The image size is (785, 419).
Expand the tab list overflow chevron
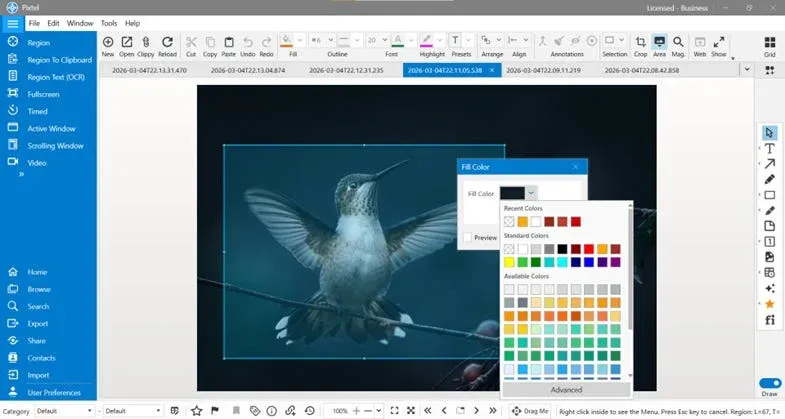click(x=747, y=70)
